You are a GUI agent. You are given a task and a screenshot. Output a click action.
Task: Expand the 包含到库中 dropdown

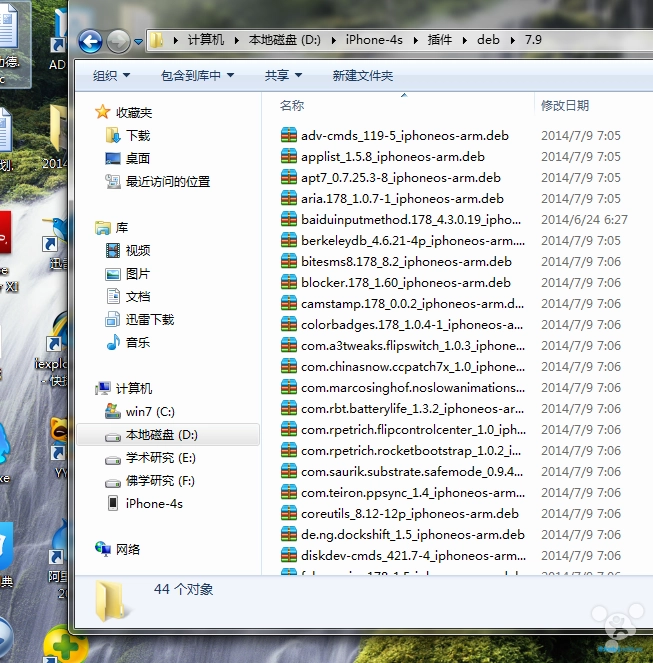click(x=197, y=75)
